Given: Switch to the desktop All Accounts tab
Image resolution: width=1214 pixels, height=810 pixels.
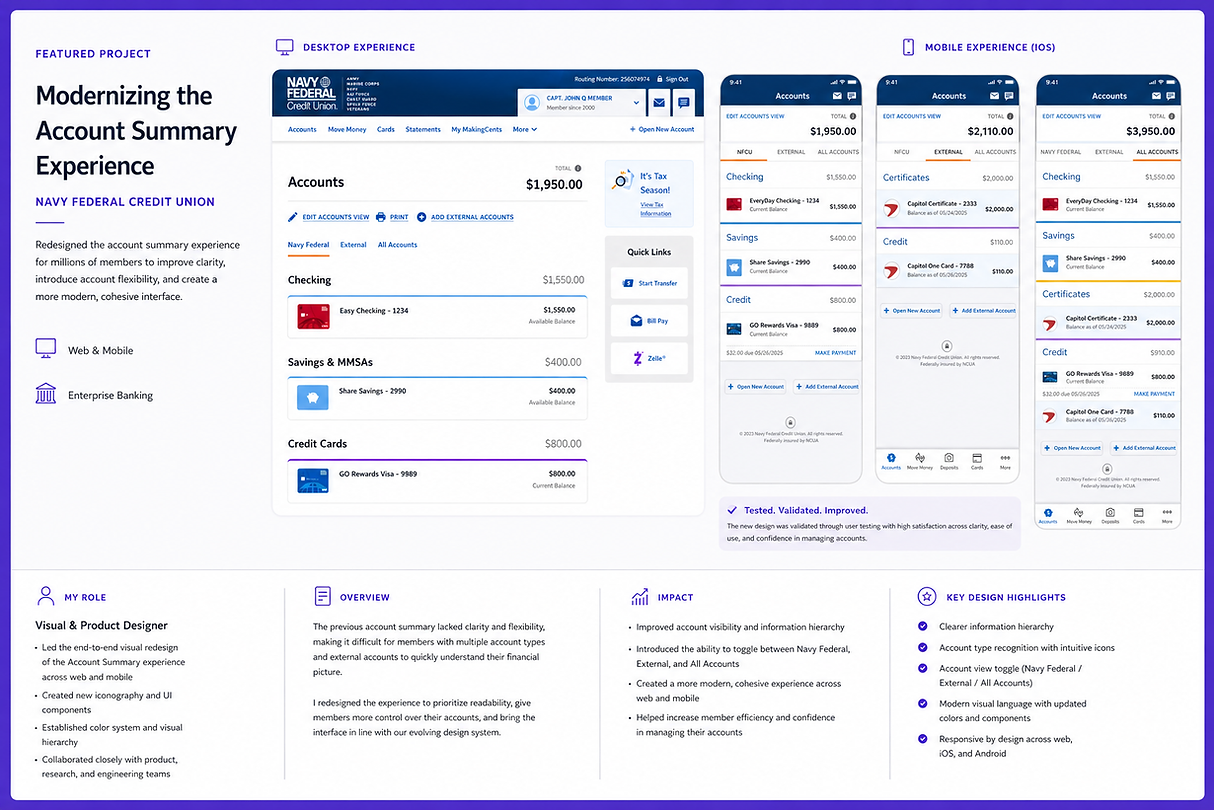Looking at the screenshot, I should click(x=397, y=245).
